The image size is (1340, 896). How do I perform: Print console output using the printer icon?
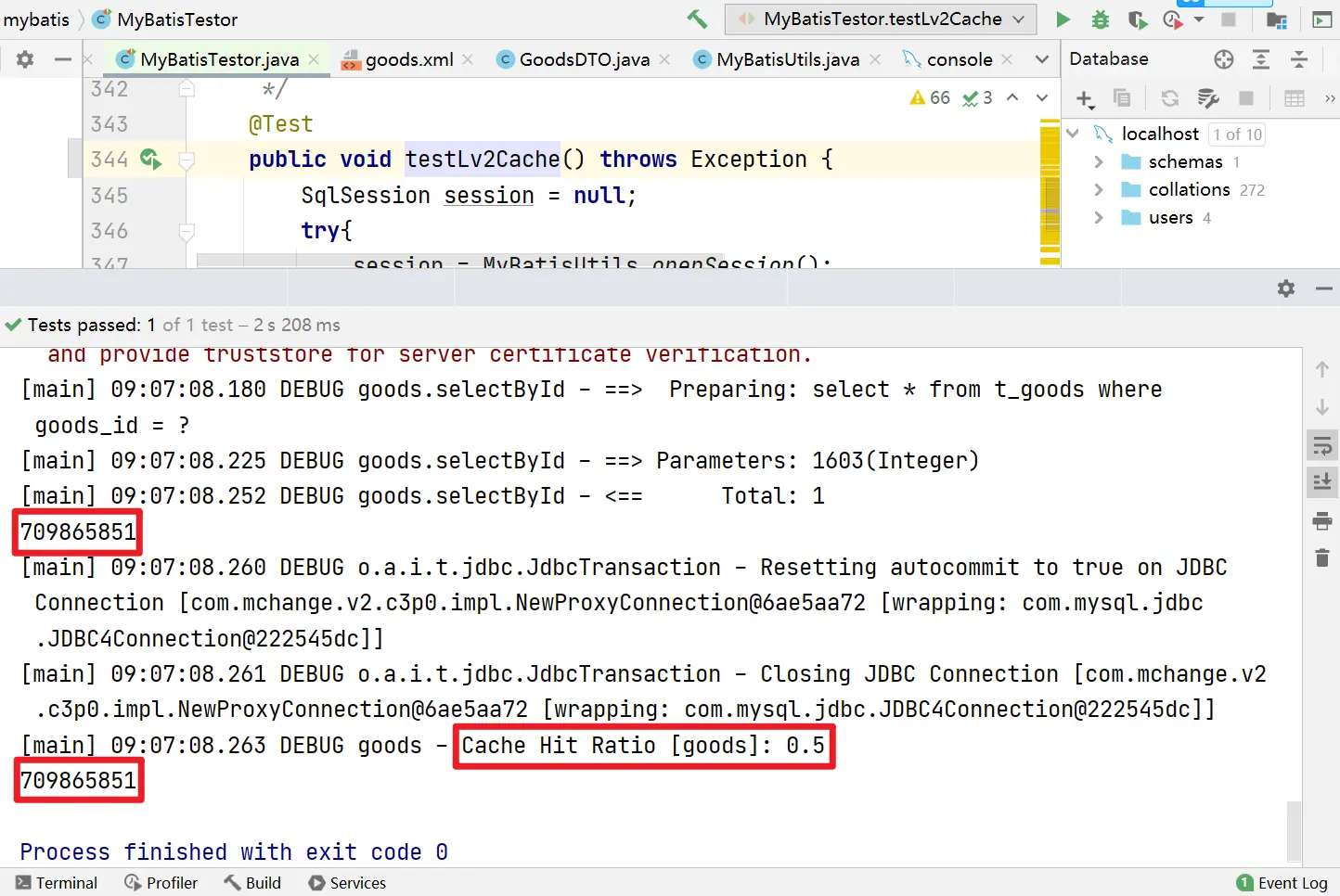[1322, 520]
